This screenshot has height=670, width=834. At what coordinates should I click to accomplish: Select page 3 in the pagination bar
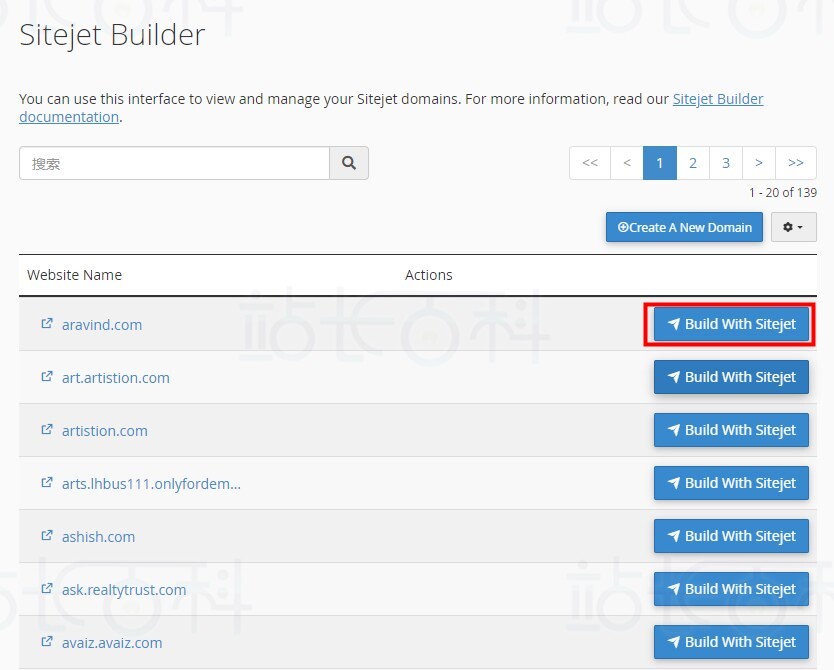point(726,163)
